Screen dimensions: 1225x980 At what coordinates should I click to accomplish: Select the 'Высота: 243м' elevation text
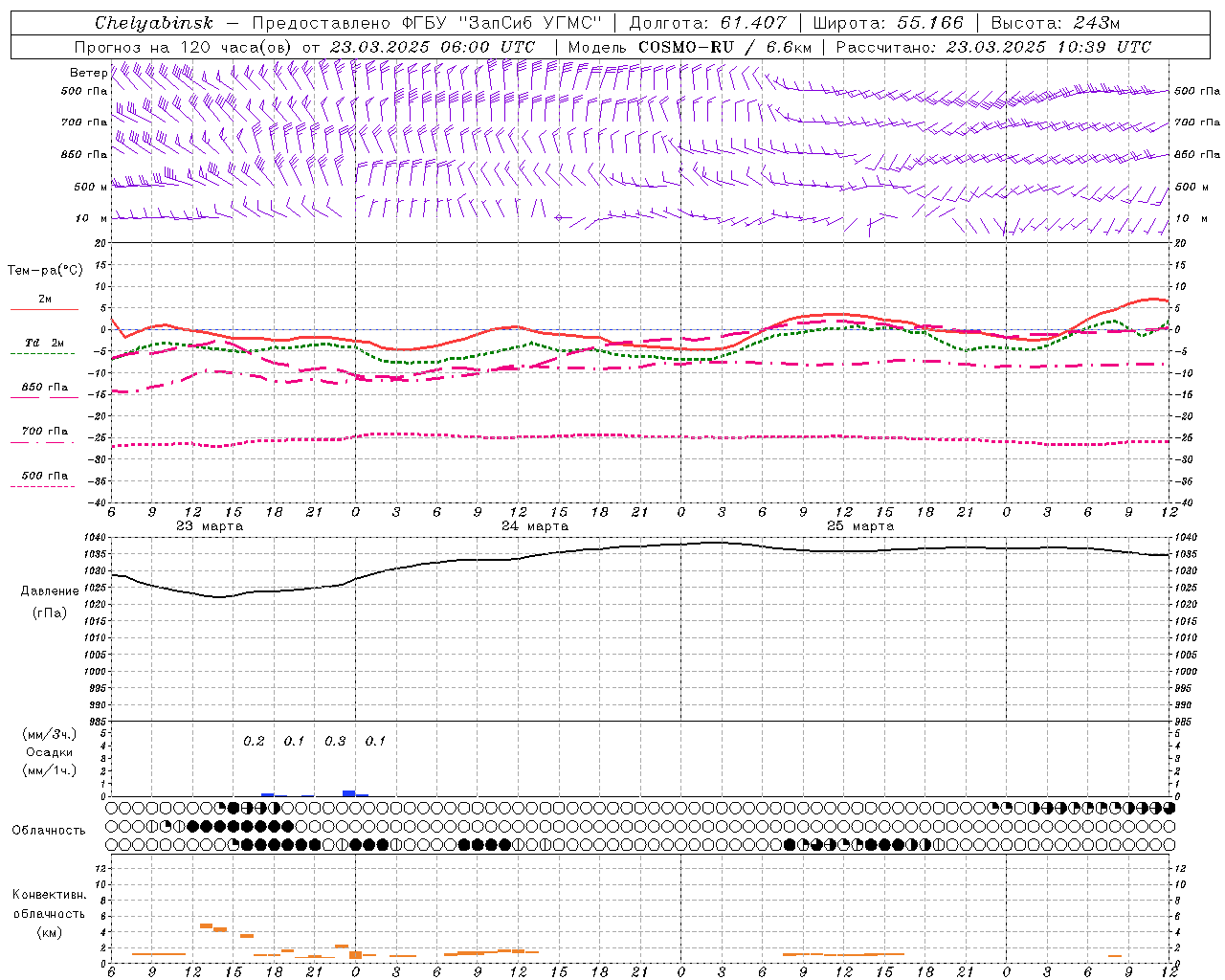pyautogui.click(x=1055, y=23)
